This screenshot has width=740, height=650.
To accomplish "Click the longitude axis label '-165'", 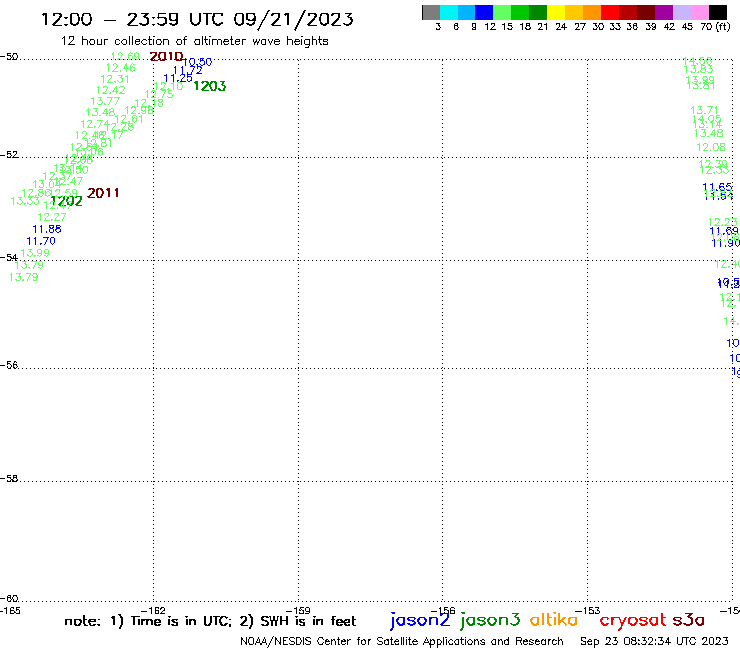I will tap(10, 610).
